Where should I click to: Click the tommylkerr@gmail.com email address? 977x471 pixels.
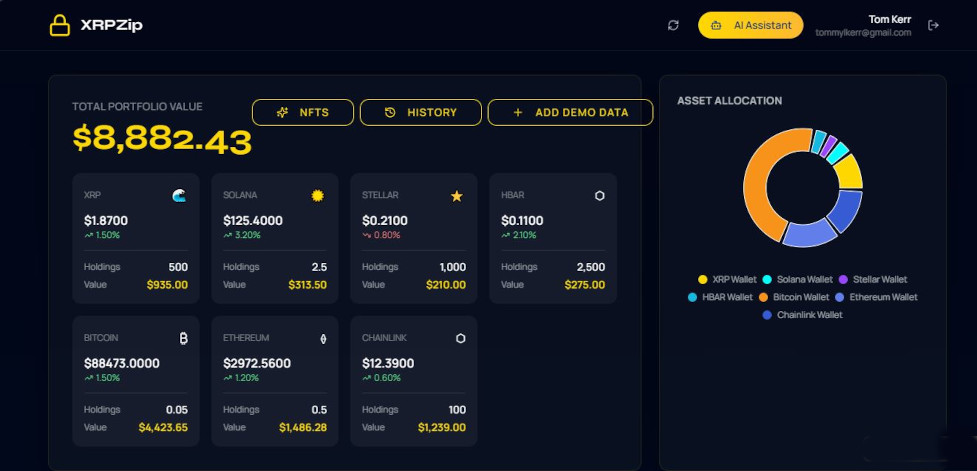[864, 33]
